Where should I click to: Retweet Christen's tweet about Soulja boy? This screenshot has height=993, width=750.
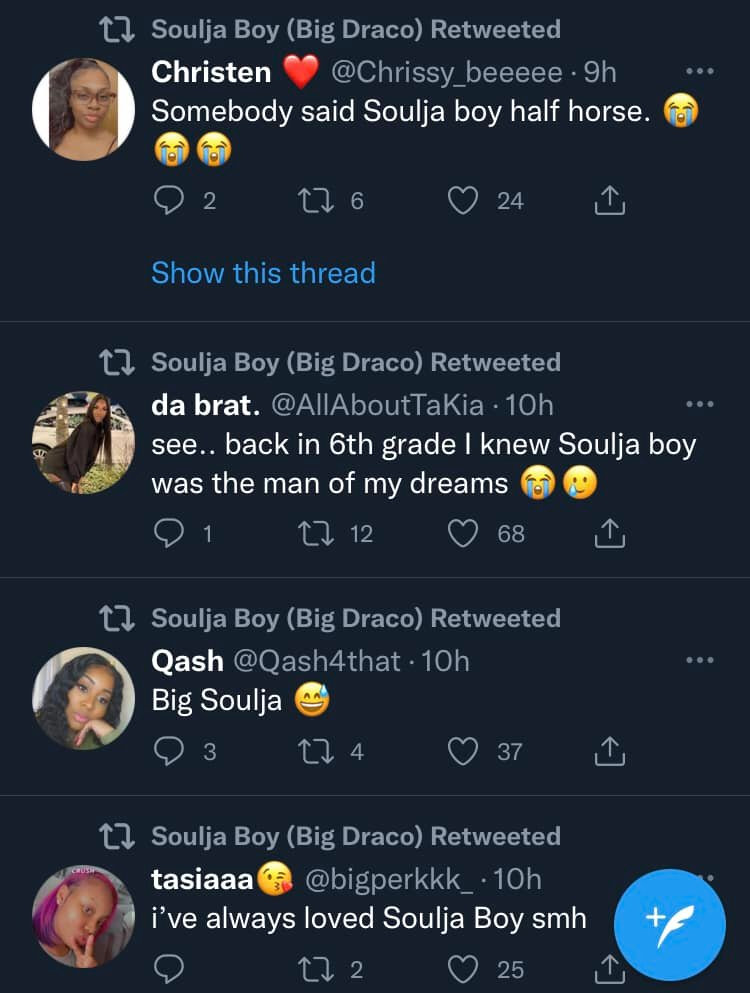click(313, 201)
